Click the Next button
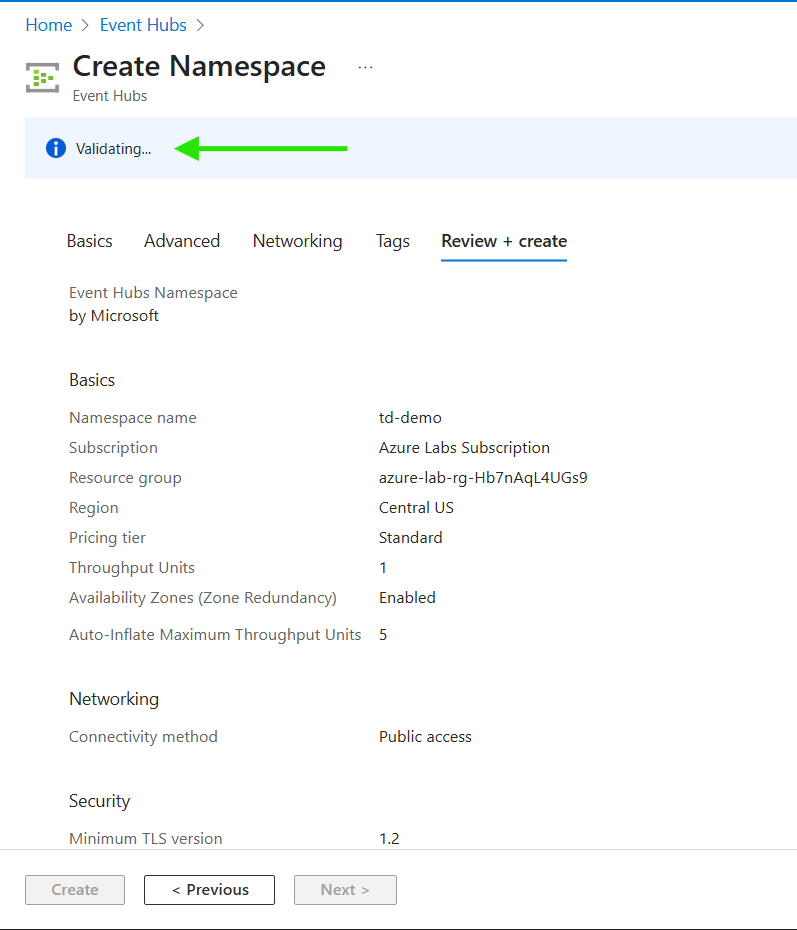Image resolution: width=797 pixels, height=930 pixels. pyautogui.click(x=345, y=890)
